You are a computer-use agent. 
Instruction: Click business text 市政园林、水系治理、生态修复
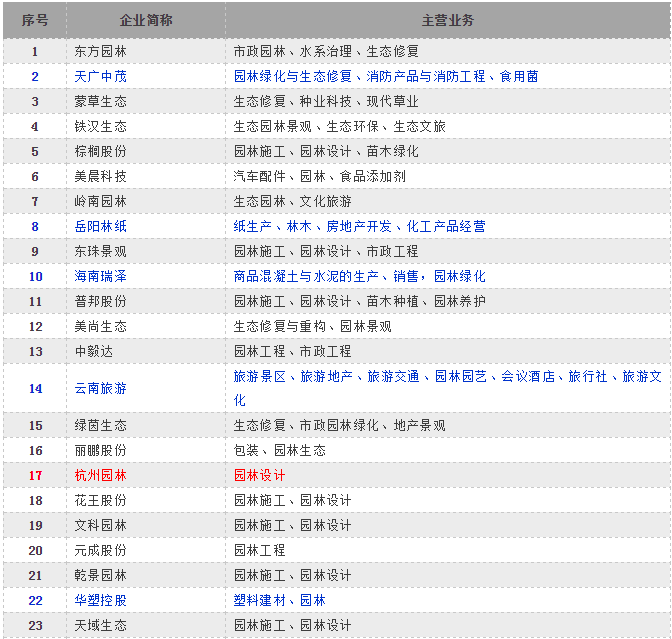tap(326, 51)
